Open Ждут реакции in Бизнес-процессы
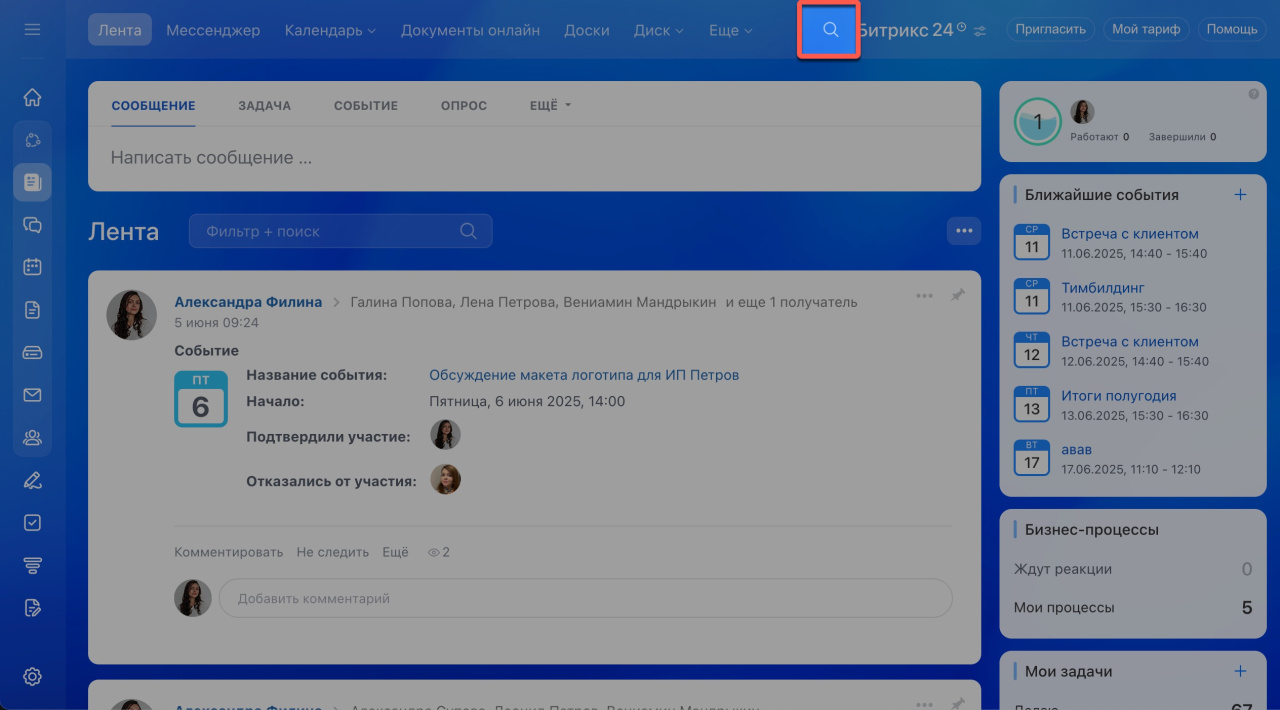Image resolution: width=1280 pixels, height=710 pixels. [1133, 569]
